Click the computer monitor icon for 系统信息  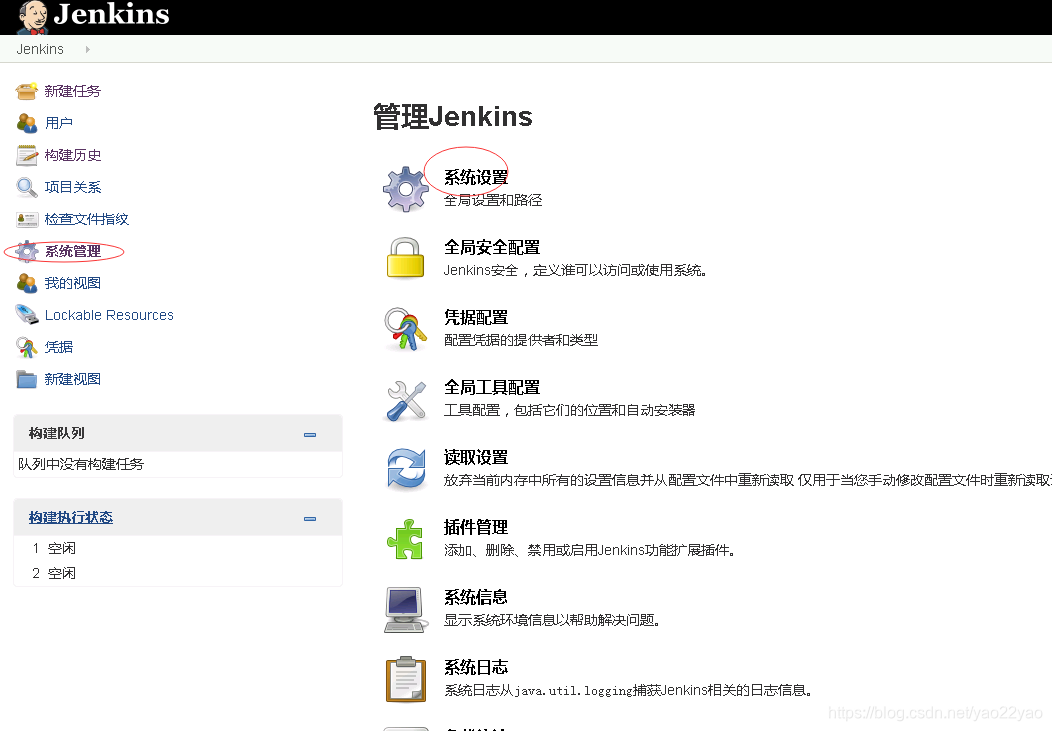pyautogui.click(x=405, y=610)
